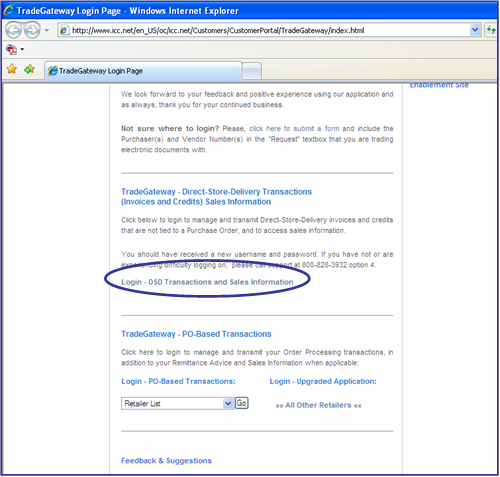
Task: Open TradeGateway Direct-Store-Delivery Transactions heading link
Action: (x=216, y=197)
